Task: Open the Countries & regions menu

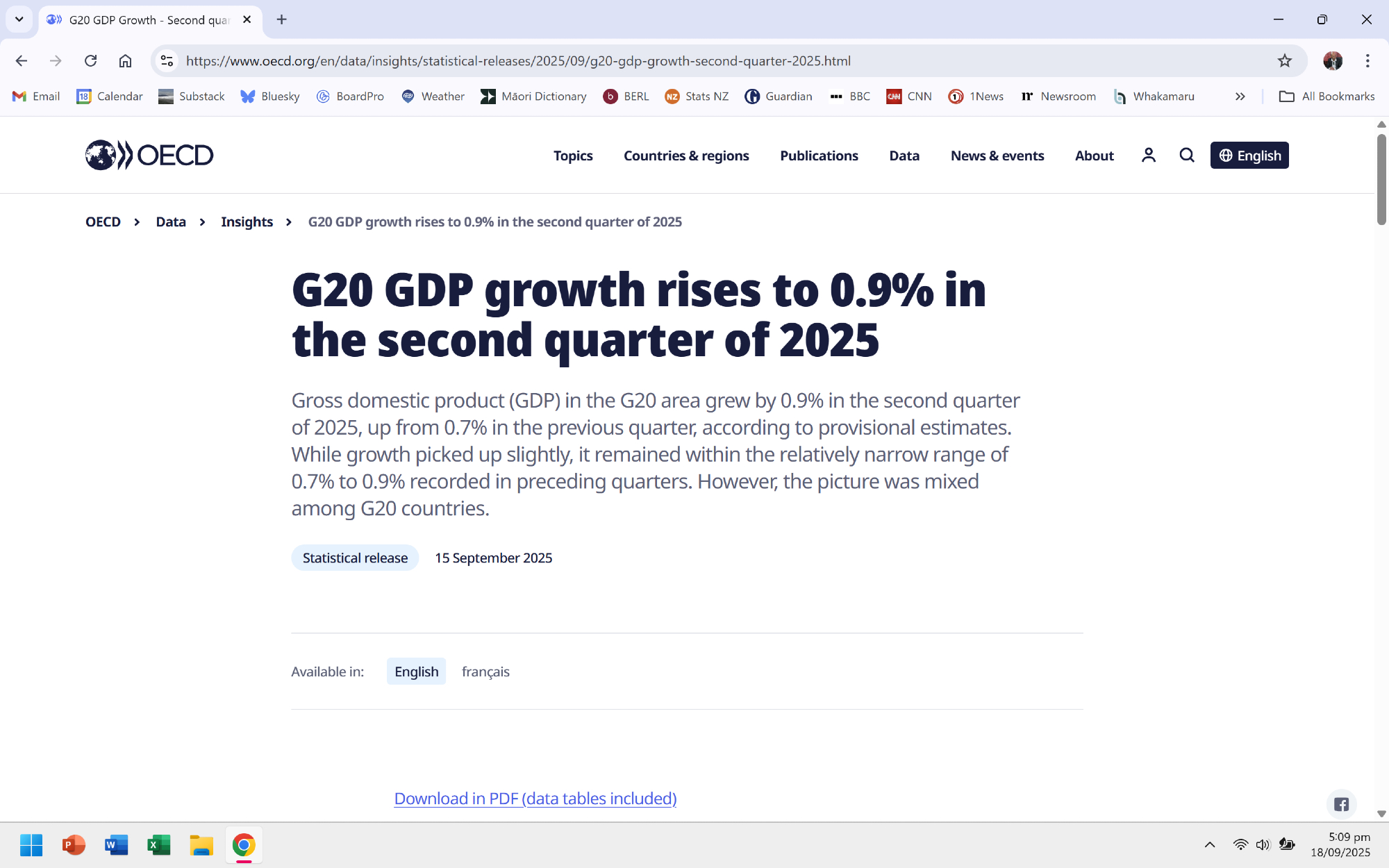Action: [x=686, y=156]
